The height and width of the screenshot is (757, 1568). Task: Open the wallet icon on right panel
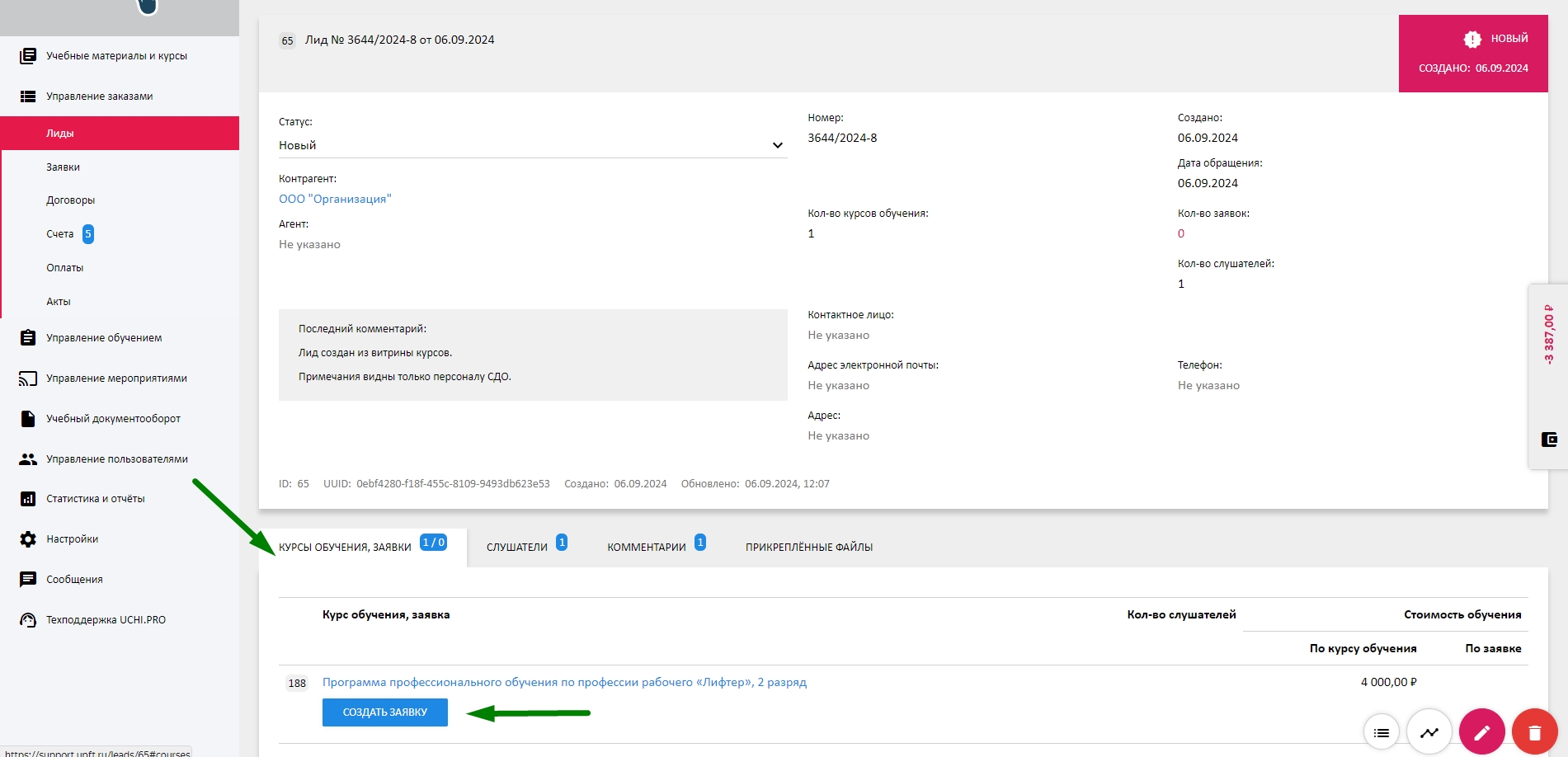1549,440
